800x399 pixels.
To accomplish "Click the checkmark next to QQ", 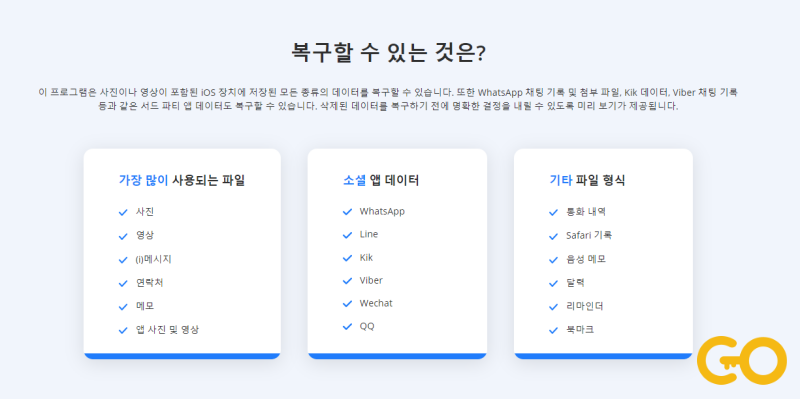I will (x=347, y=327).
